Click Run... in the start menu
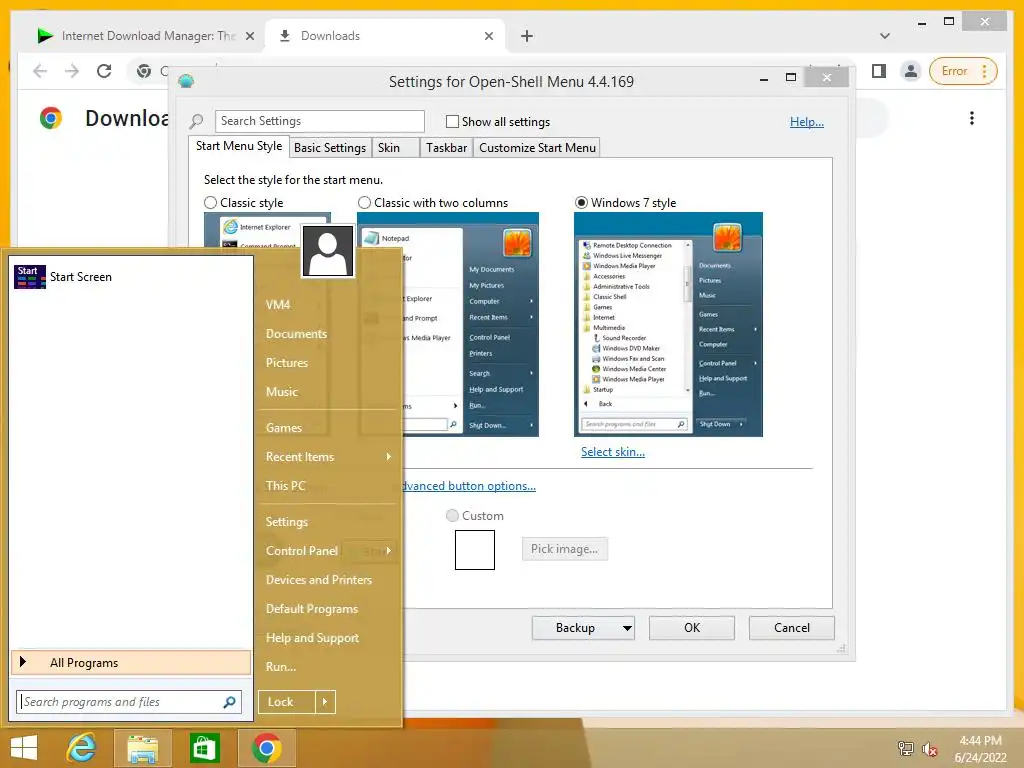Screen dimensions: 1024x768 [281, 667]
